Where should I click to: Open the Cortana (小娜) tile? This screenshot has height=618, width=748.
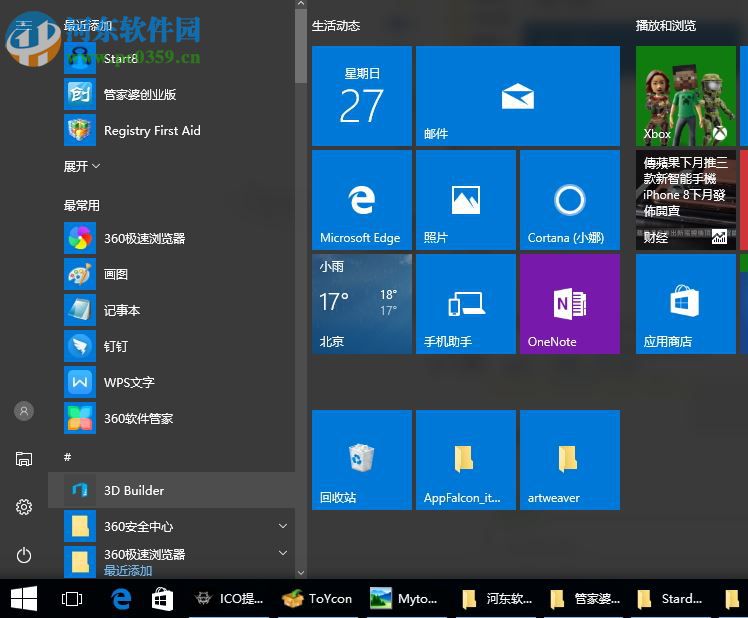570,200
